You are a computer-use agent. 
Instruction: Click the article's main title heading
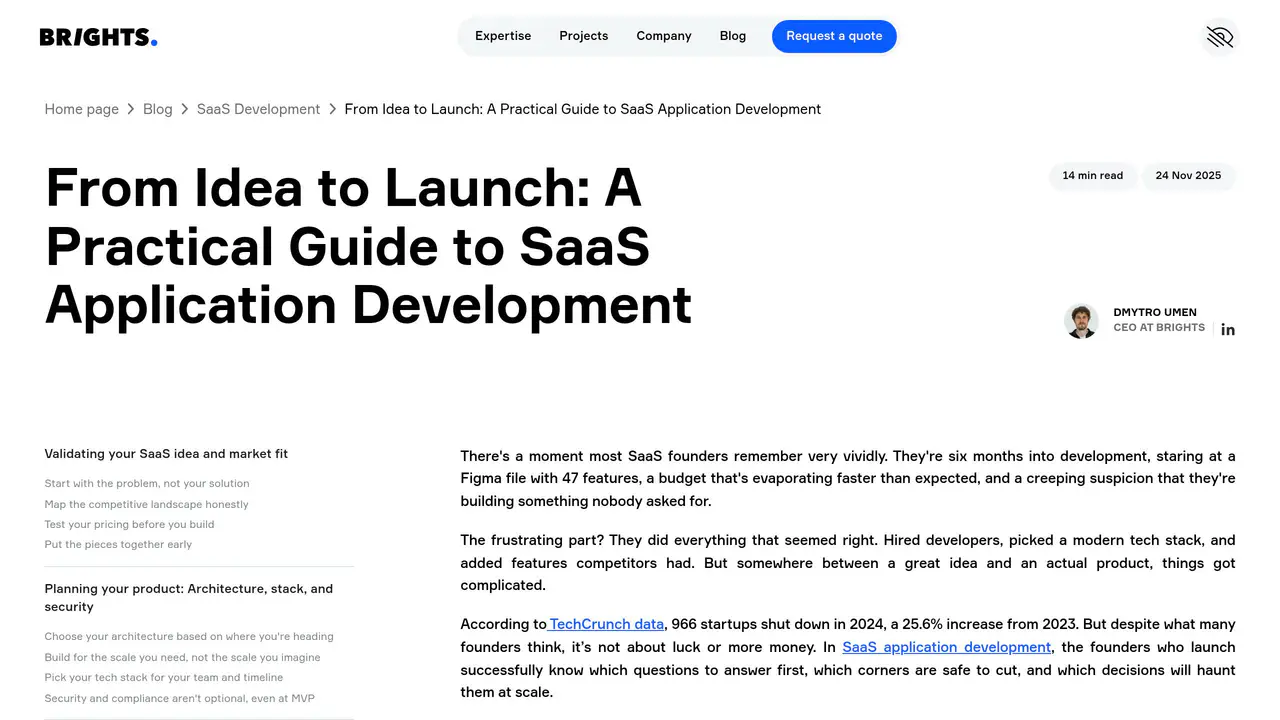click(369, 246)
